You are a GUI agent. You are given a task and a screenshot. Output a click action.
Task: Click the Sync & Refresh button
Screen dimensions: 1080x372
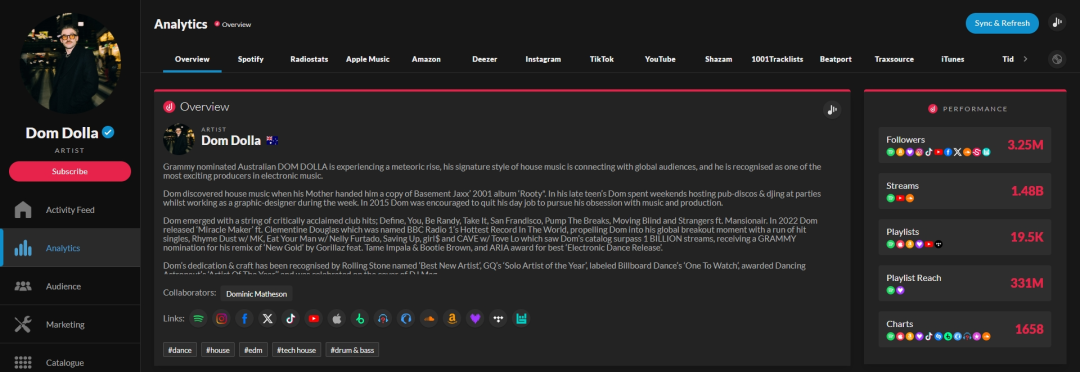(x=1001, y=23)
